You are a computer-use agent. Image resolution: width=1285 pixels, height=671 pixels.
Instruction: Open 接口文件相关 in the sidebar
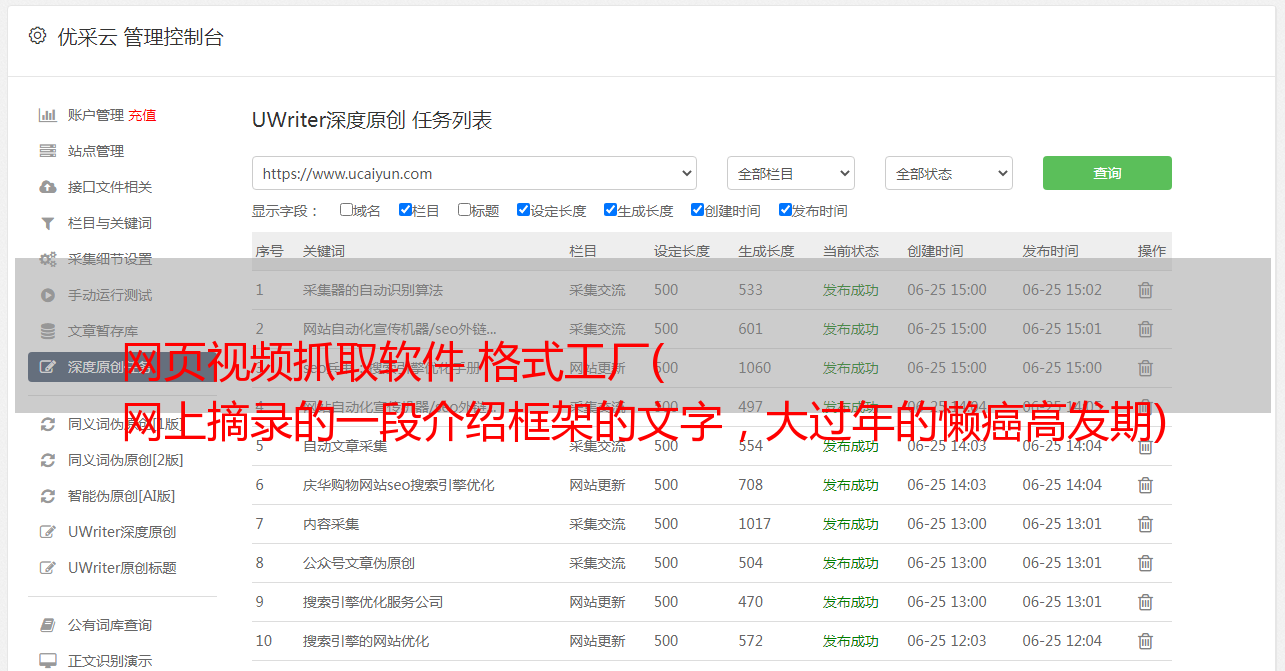pyautogui.click(x=110, y=187)
